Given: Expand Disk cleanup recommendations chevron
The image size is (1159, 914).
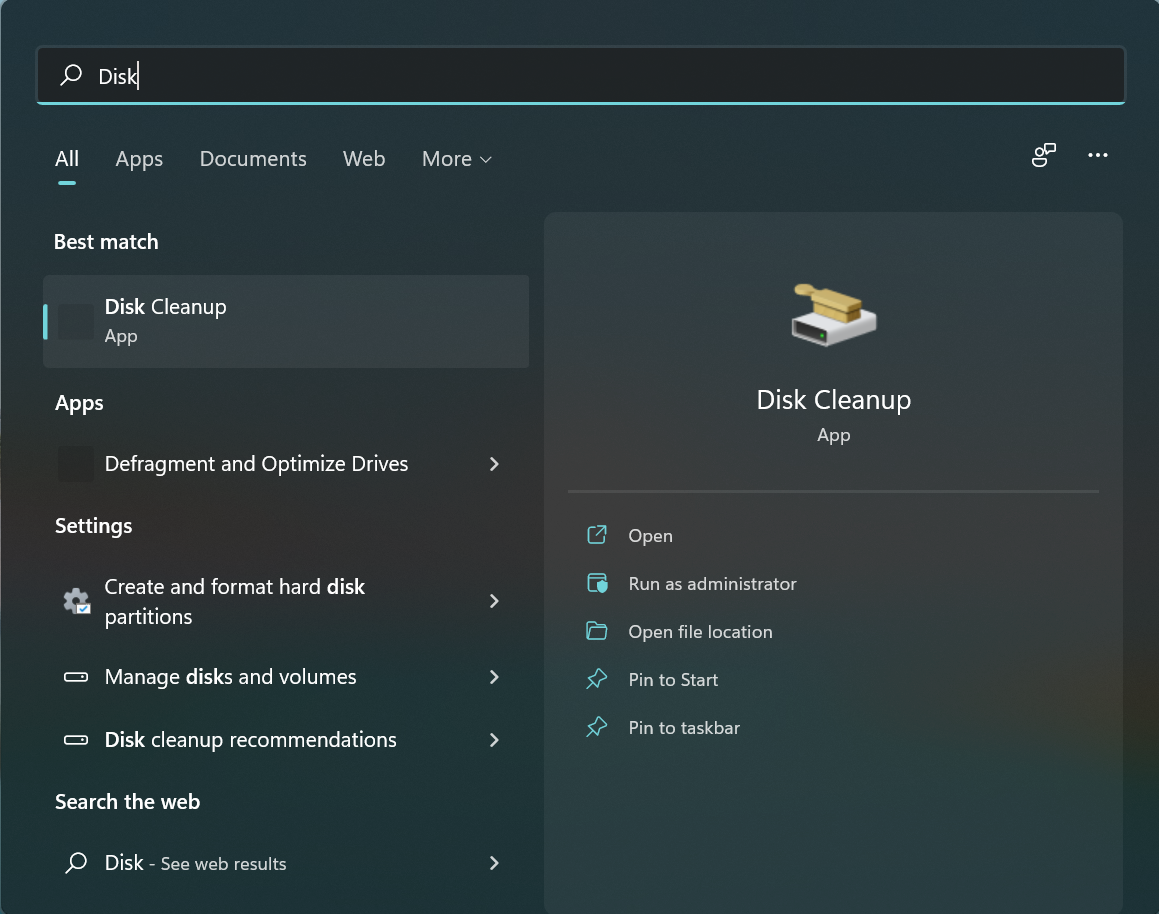Looking at the screenshot, I should coord(494,740).
